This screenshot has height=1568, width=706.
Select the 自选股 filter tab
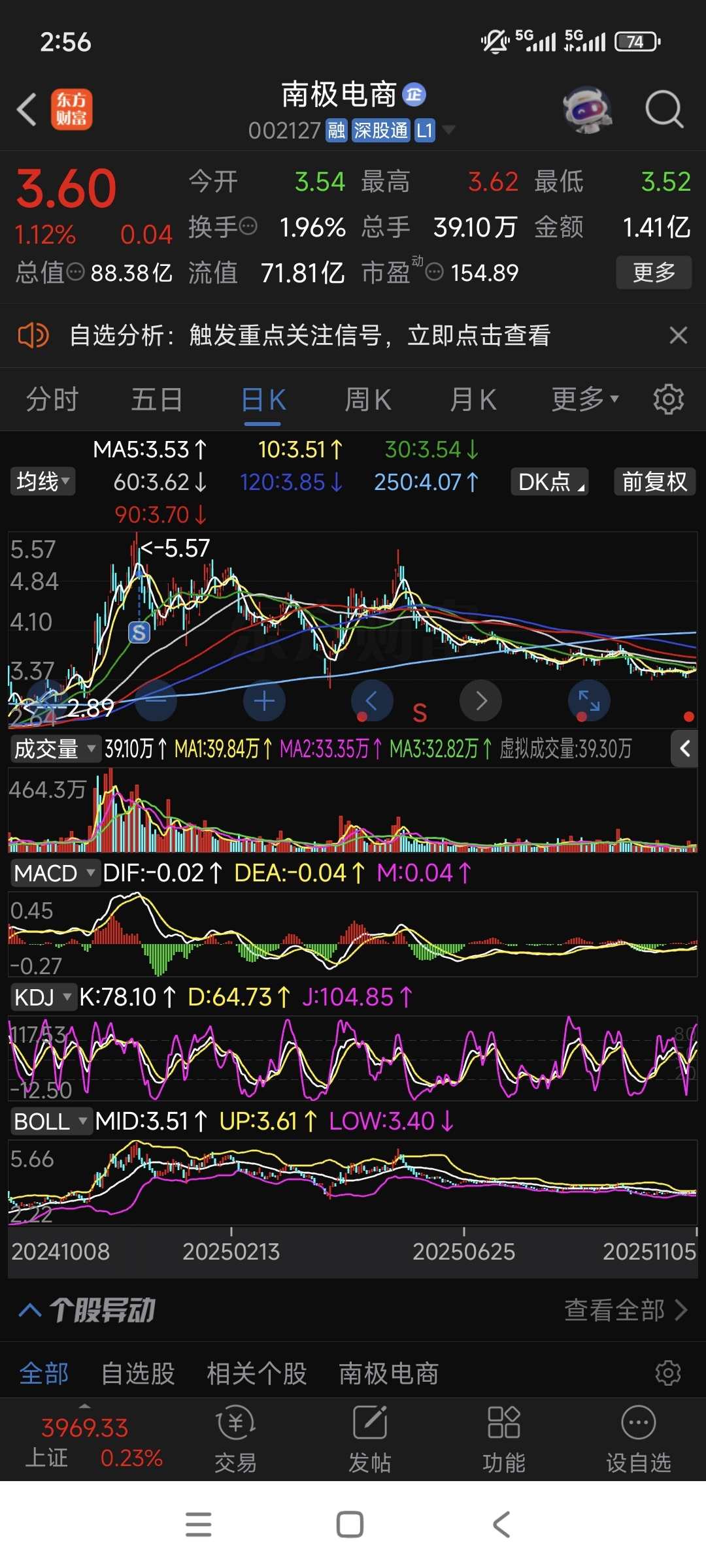(138, 1373)
